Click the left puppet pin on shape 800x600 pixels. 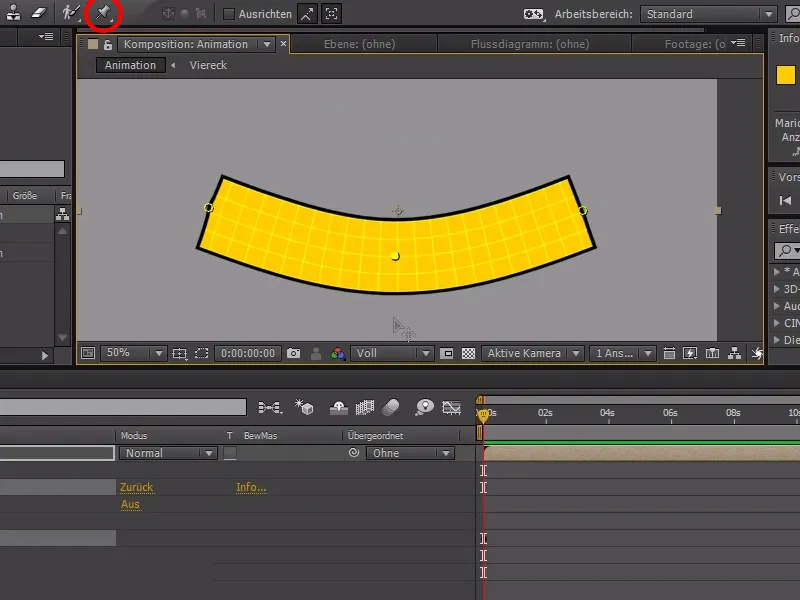pos(208,207)
